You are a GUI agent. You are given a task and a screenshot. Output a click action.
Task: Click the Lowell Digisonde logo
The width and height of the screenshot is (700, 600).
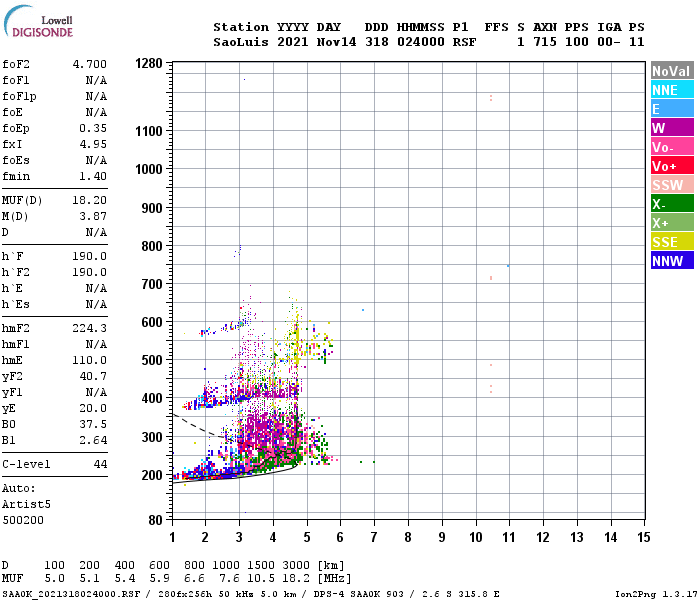point(38,22)
